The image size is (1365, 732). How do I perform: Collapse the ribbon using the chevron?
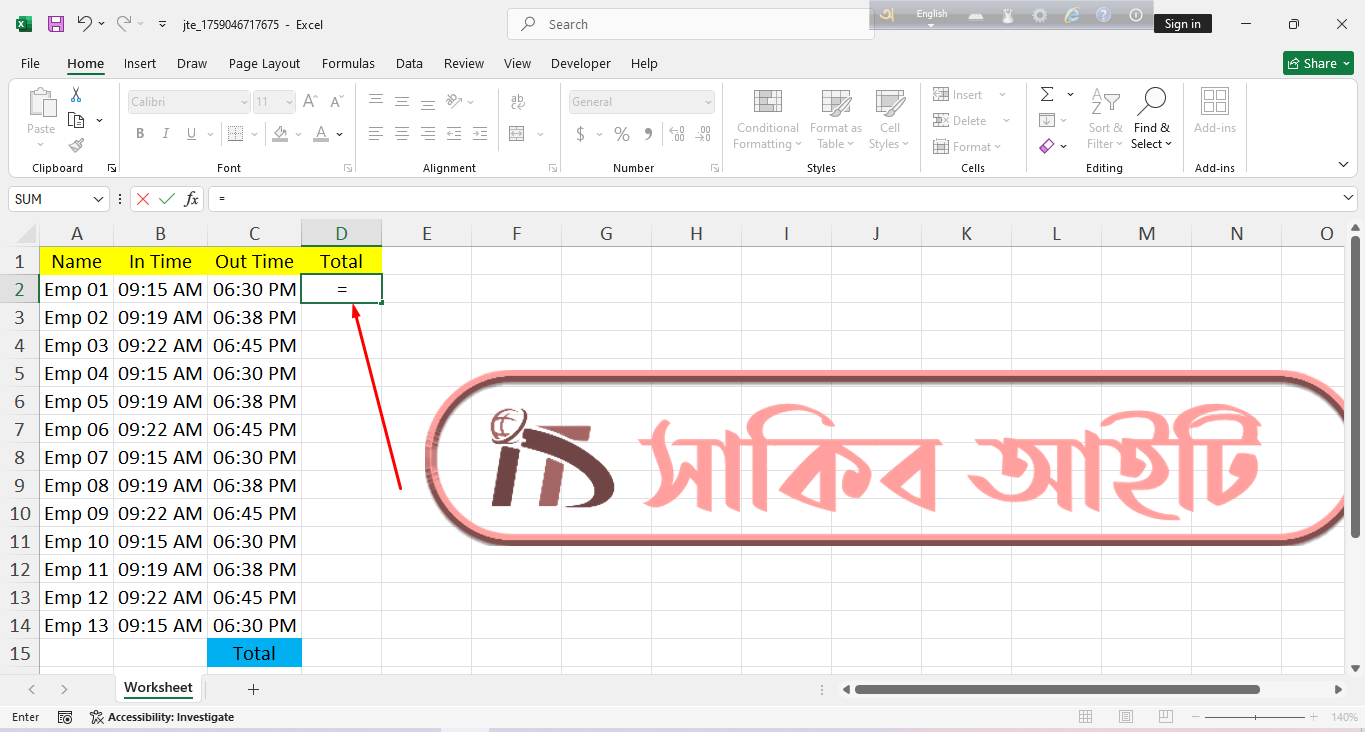[x=1343, y=165]
